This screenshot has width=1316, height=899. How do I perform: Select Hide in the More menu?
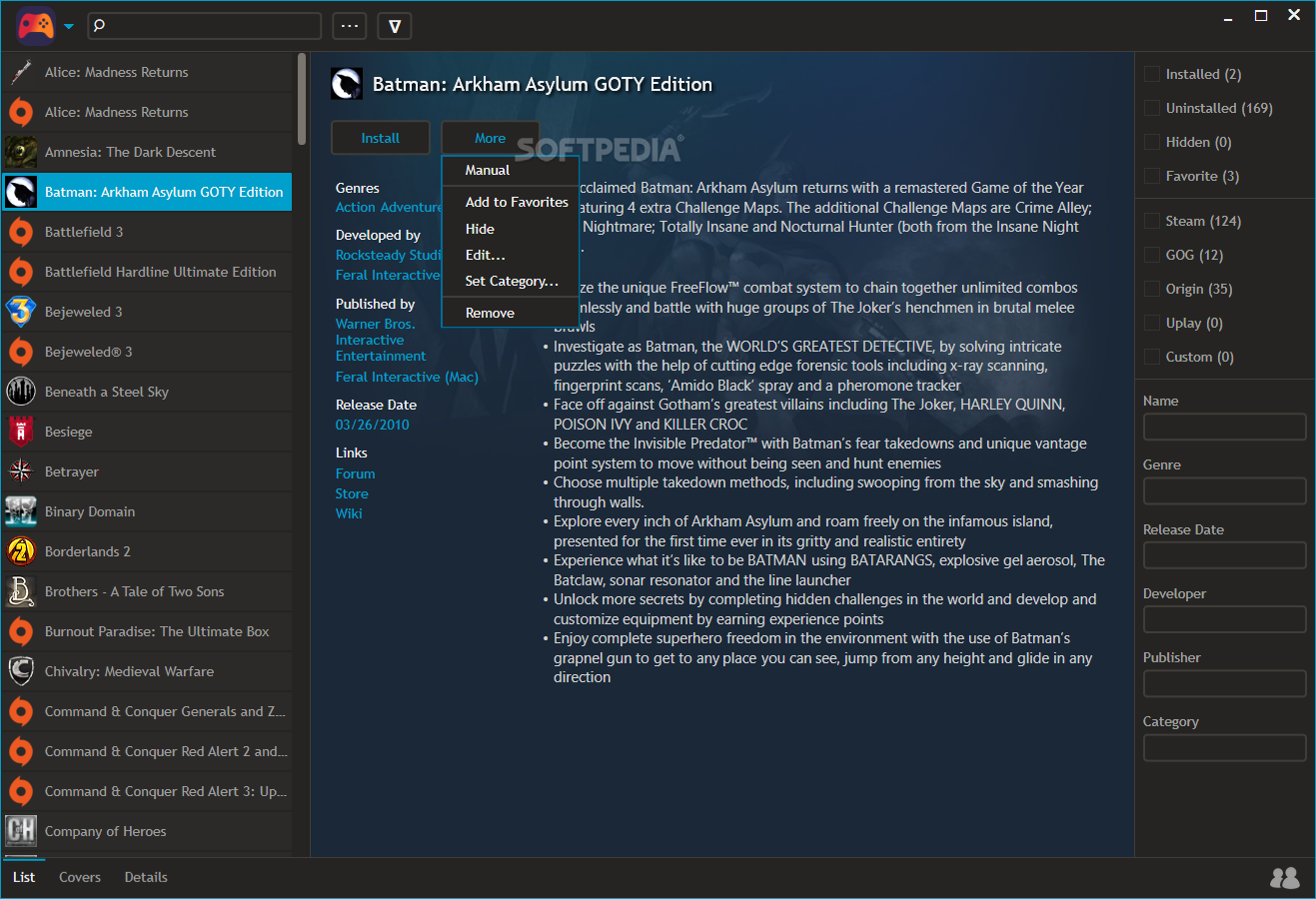[x=510, y=229]
